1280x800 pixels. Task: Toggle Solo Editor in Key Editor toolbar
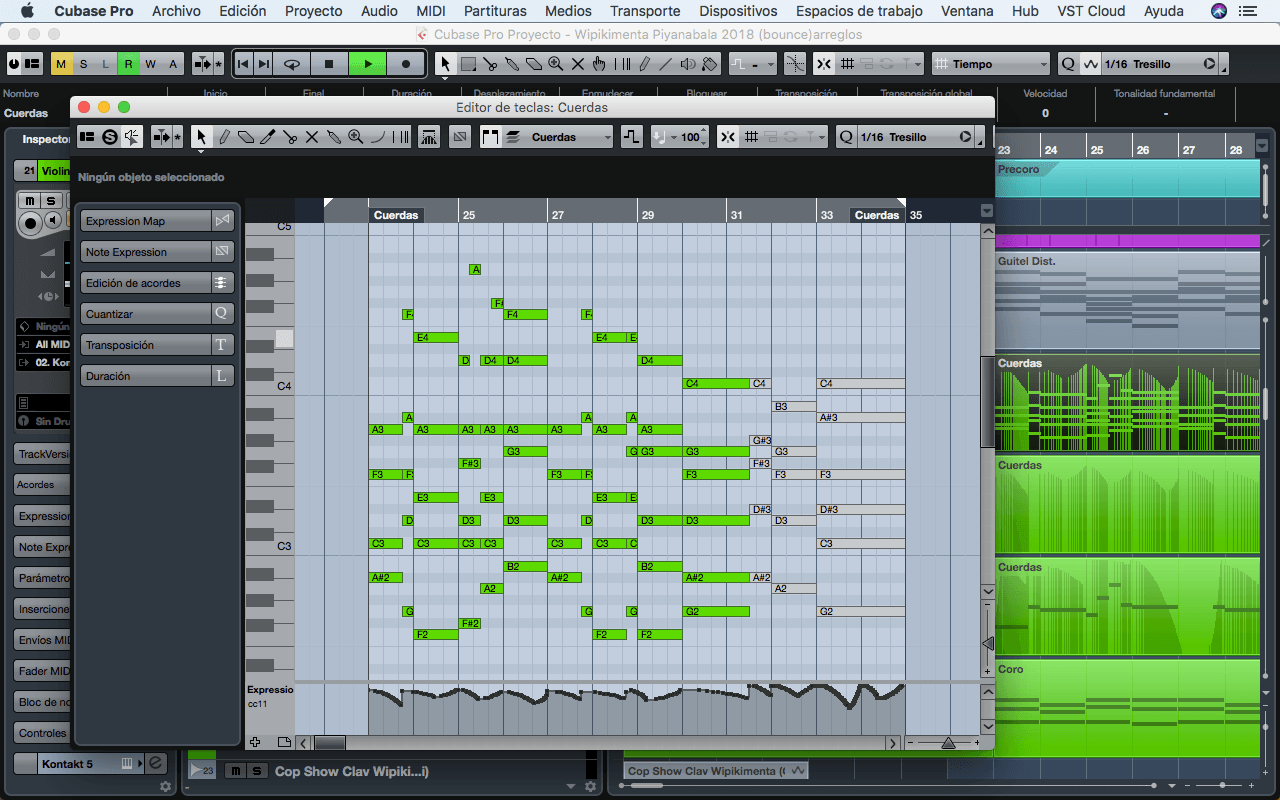(110, 137)
